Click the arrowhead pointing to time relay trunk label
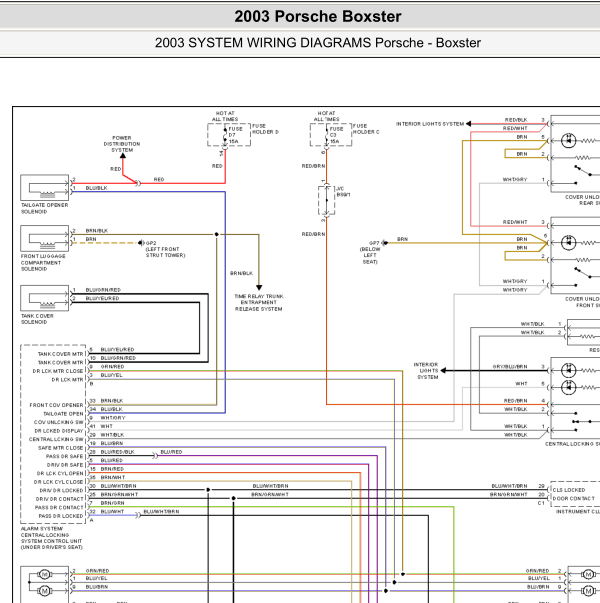This screenshot has width=600, height=603. coord(259,288)
